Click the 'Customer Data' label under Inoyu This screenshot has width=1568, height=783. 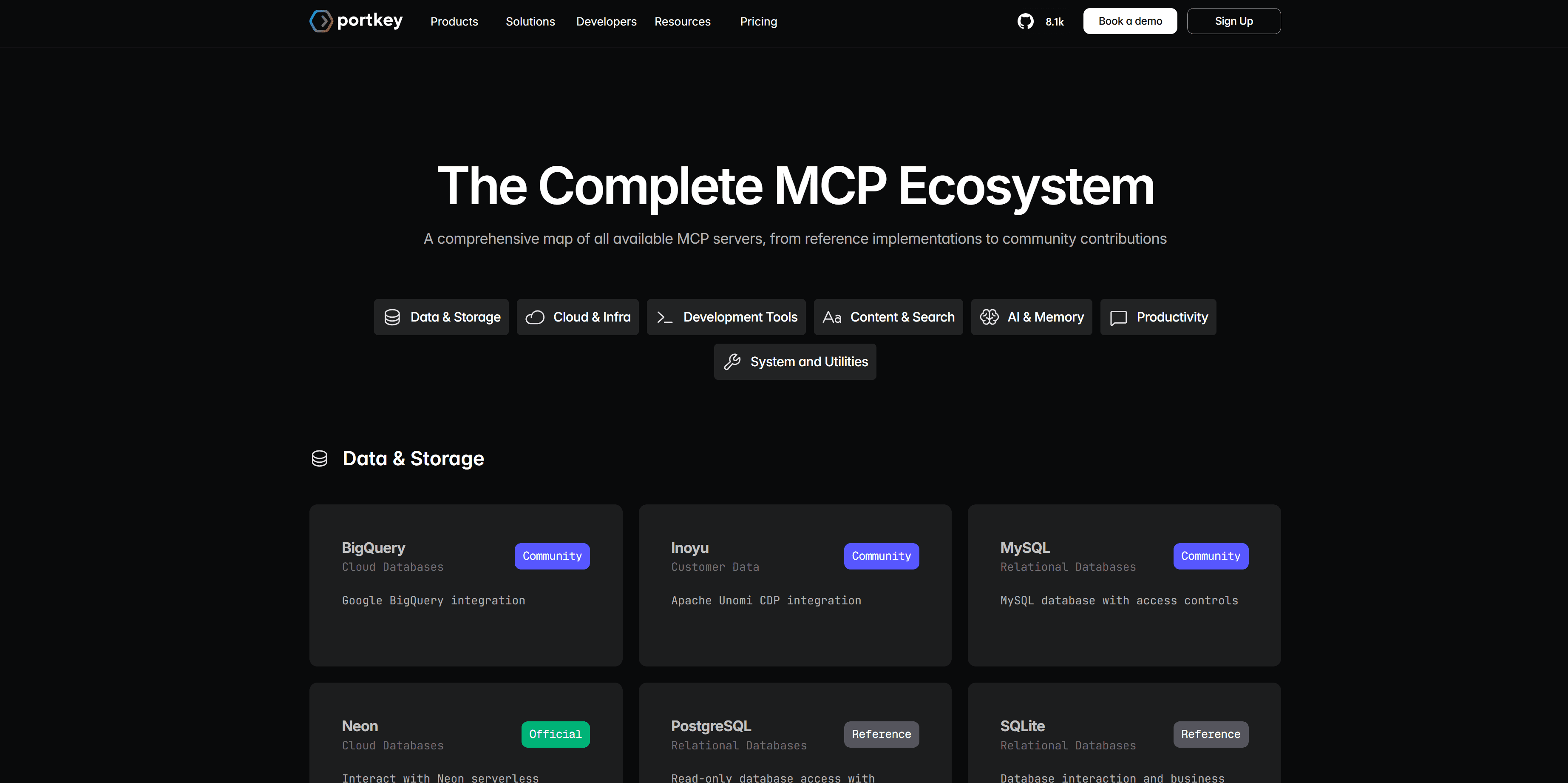pos(715,567)
